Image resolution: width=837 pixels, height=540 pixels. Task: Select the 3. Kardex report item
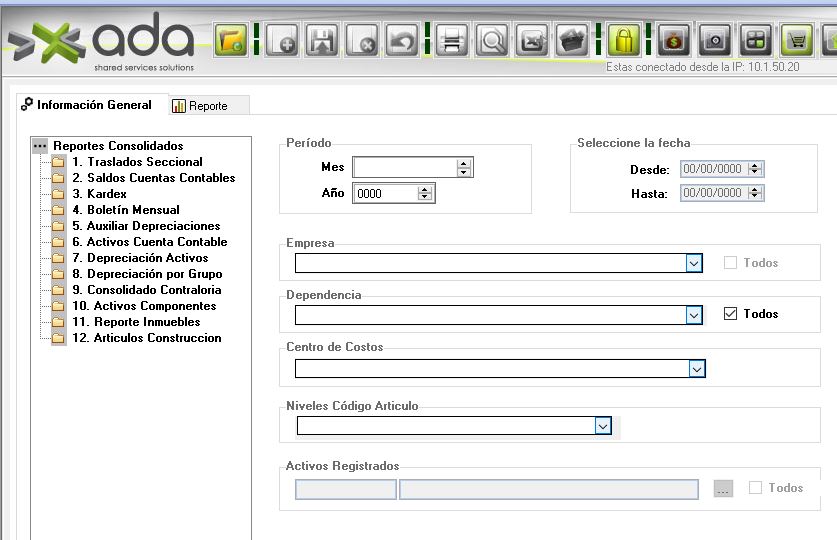(99, 194)
